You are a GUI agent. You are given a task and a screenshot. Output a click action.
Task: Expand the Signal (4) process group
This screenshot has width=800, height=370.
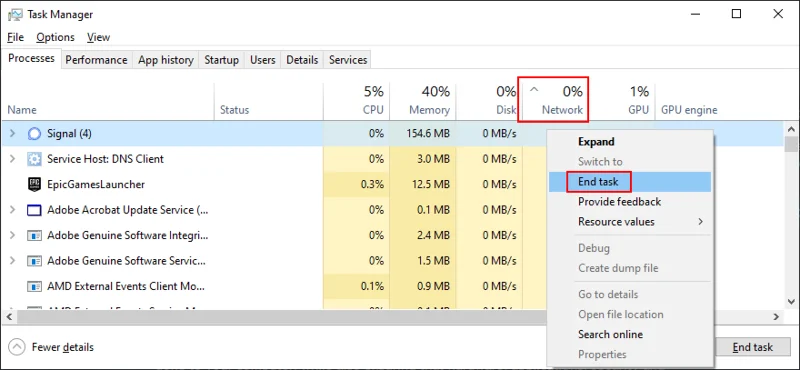click(13, 134)
